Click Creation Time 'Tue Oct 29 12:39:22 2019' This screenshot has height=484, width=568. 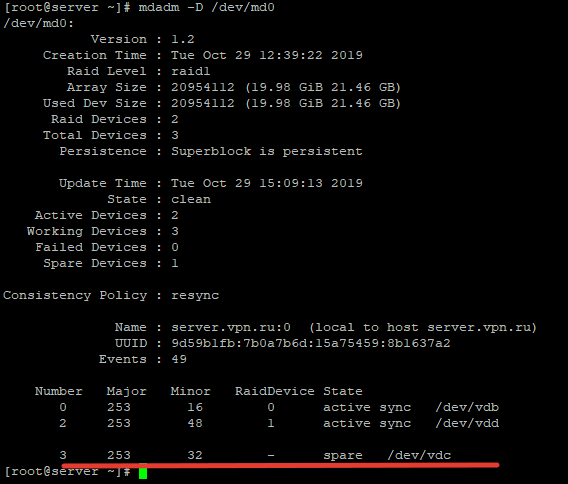tap(267, 55)
